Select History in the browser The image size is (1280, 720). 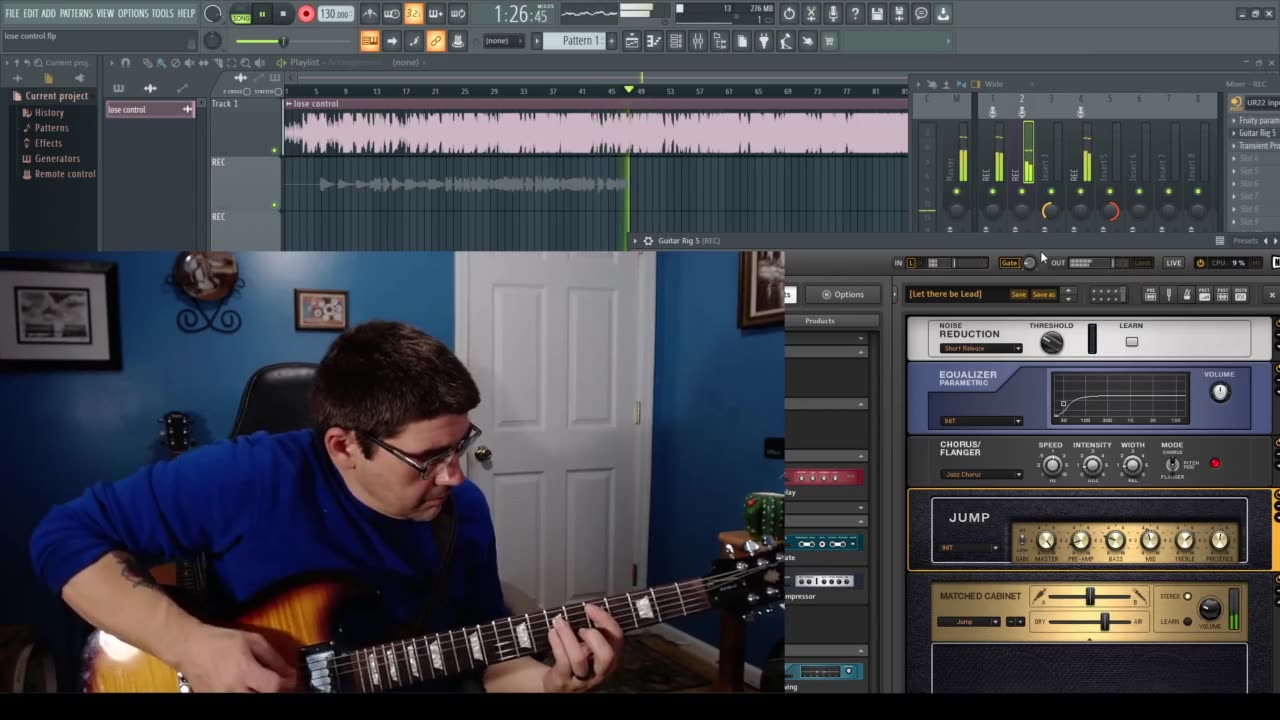(x=49, y=113)
